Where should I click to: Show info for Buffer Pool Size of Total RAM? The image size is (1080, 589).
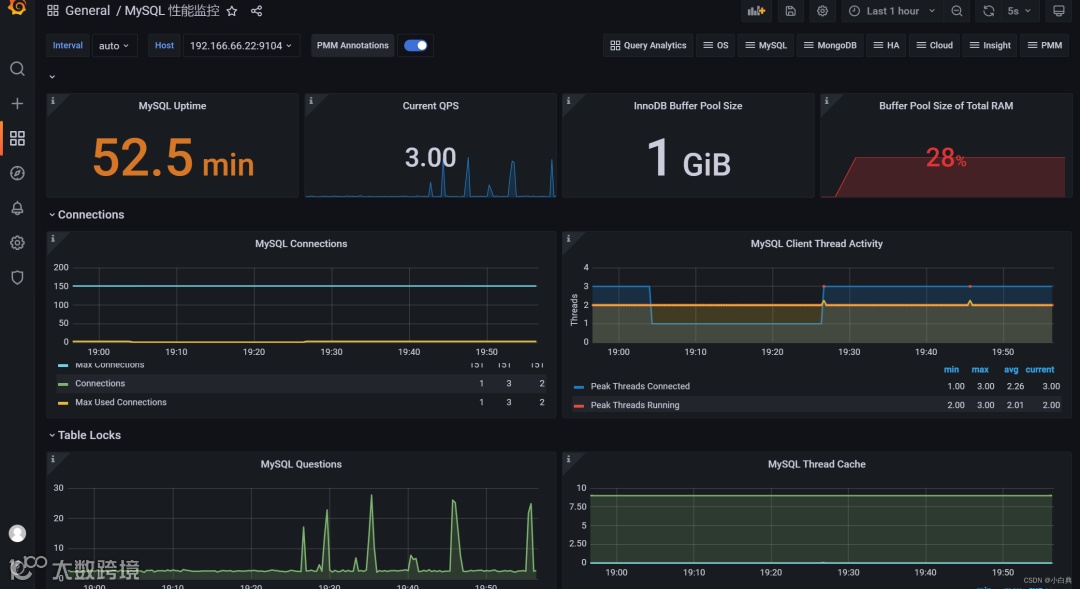coord(827,101)
